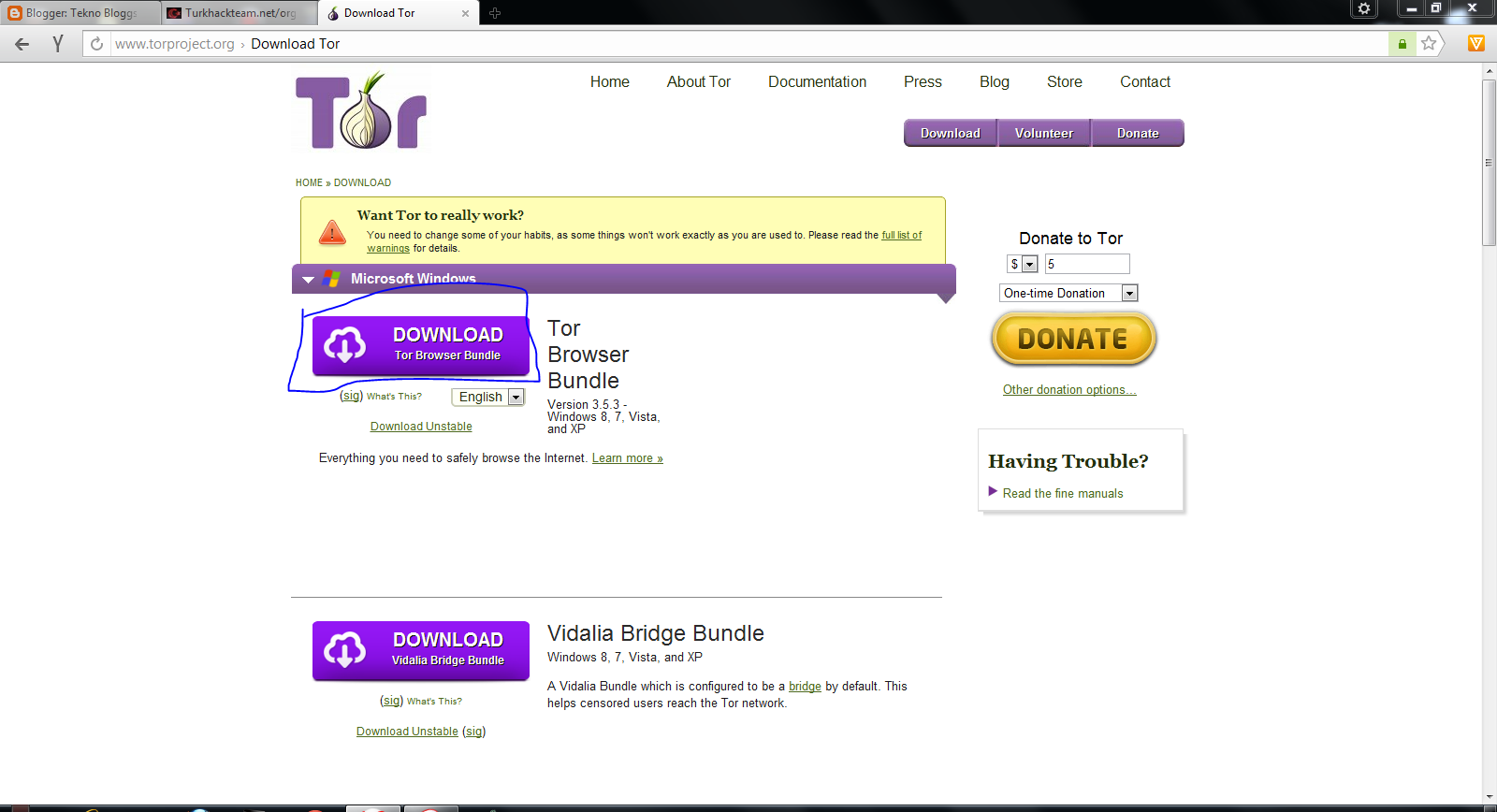Click HOME in the breadcrumb
This screenshot has width=1497, height=812.
(x=309, y=182)
